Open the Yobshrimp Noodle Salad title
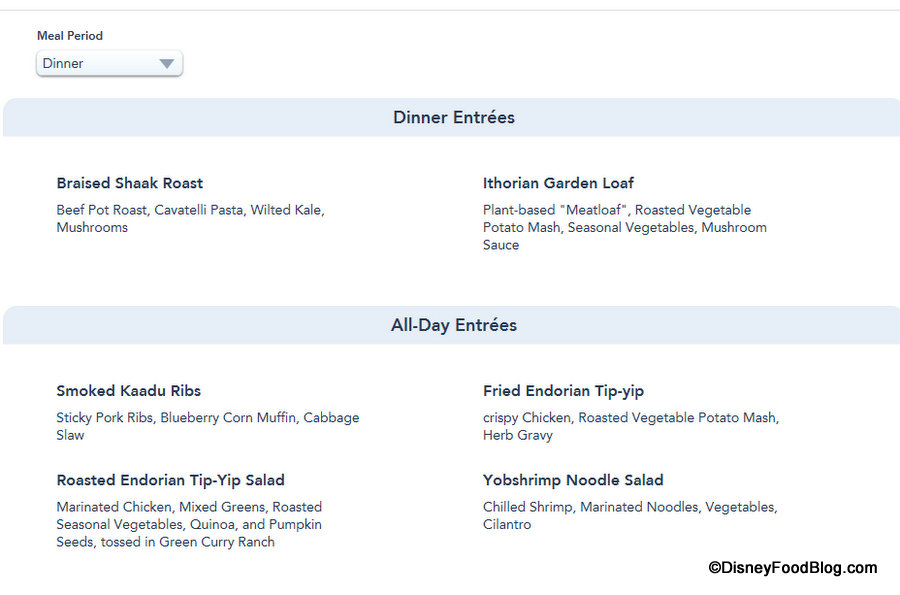Screen dimensions: 900x595 [573, 480]
